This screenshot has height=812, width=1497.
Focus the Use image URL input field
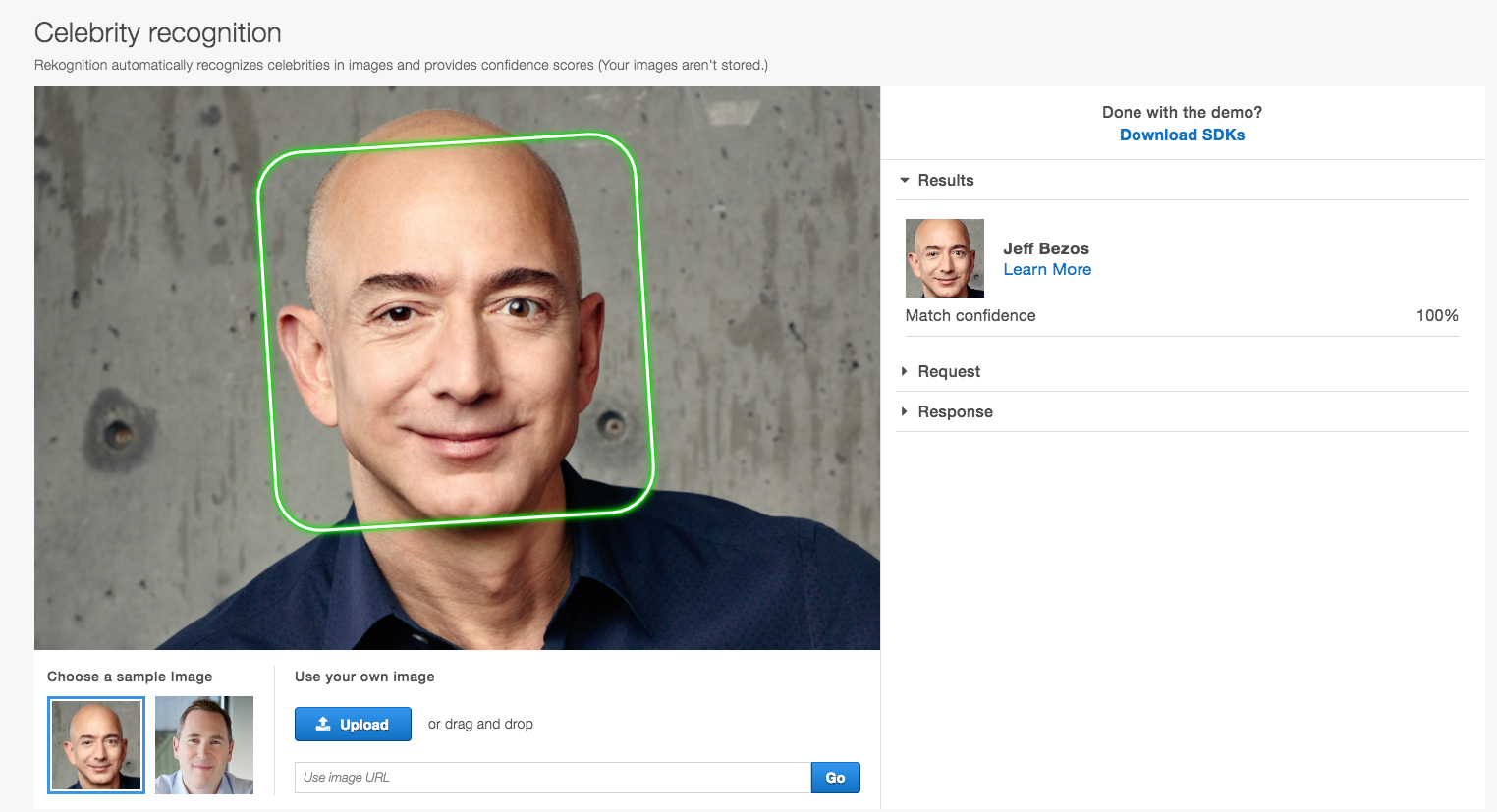[553, 778]
